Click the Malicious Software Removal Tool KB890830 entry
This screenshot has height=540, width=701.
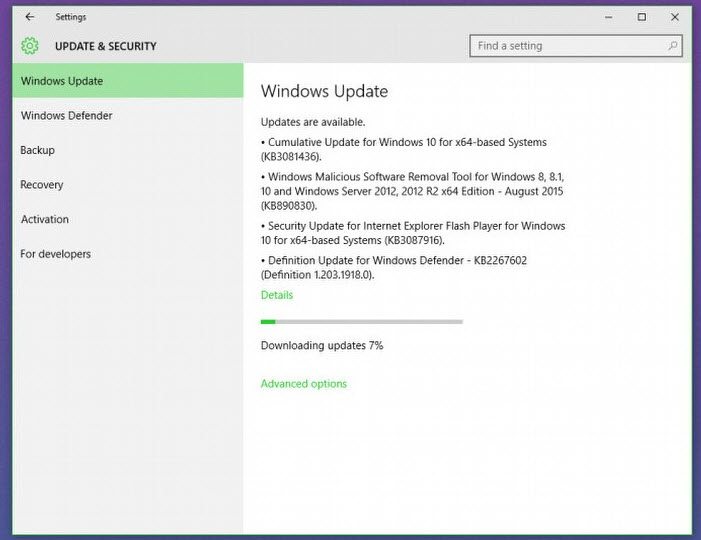point(412,191)
